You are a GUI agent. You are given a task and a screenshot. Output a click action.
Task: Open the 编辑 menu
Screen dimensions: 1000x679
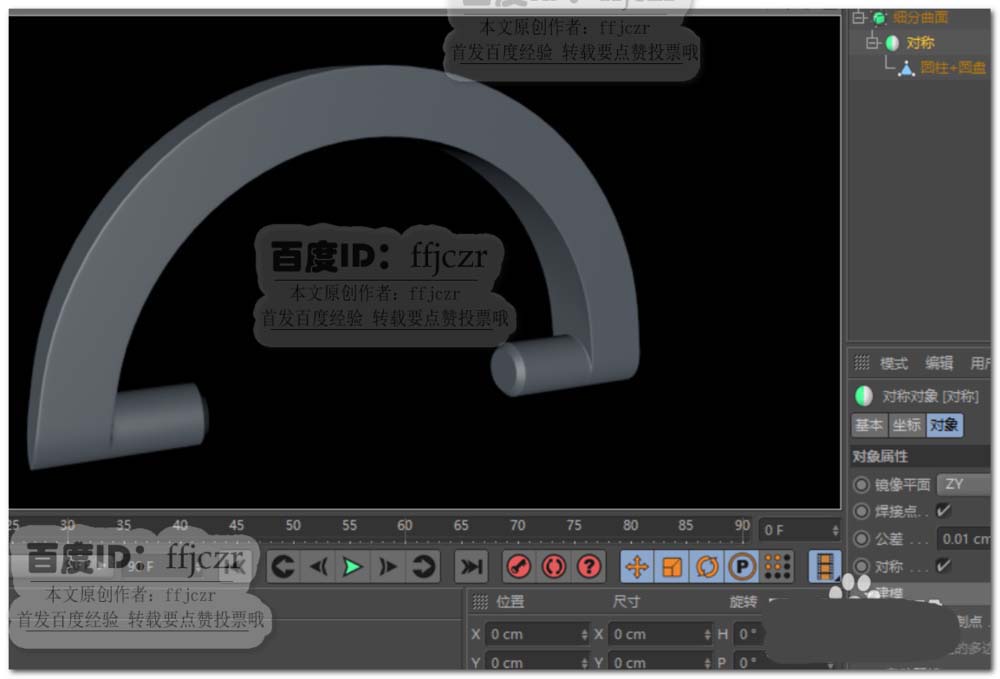coord(939,363)
